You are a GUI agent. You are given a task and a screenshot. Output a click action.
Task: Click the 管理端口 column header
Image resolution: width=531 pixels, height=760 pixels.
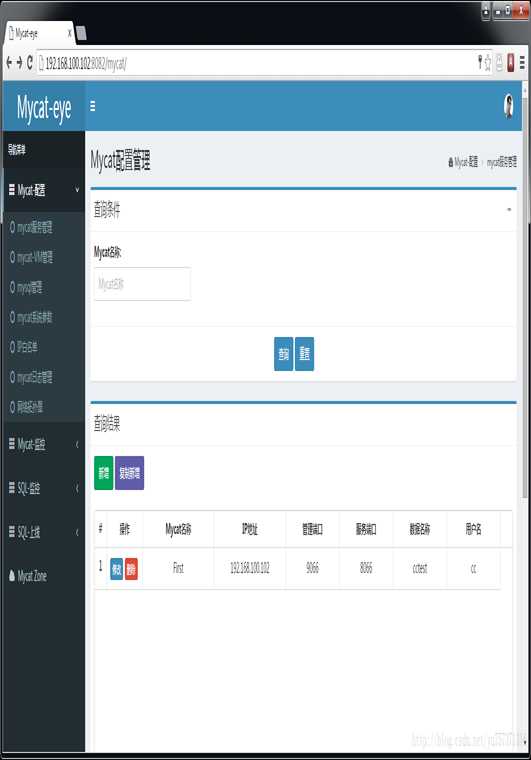click(312, 529)
